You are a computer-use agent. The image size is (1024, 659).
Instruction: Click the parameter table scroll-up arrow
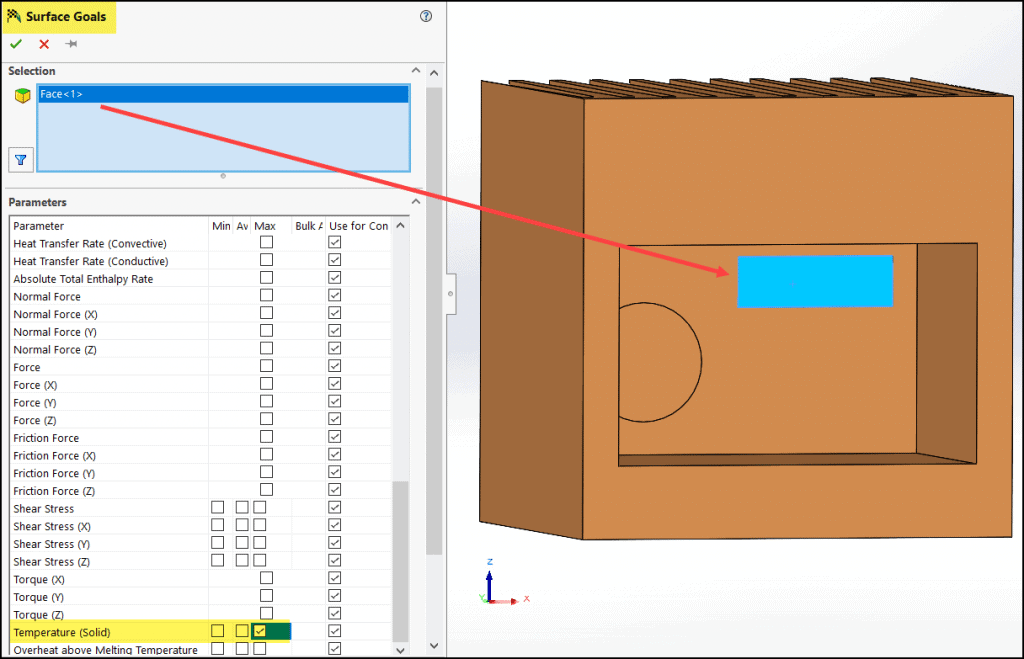[x=400, y=225]
